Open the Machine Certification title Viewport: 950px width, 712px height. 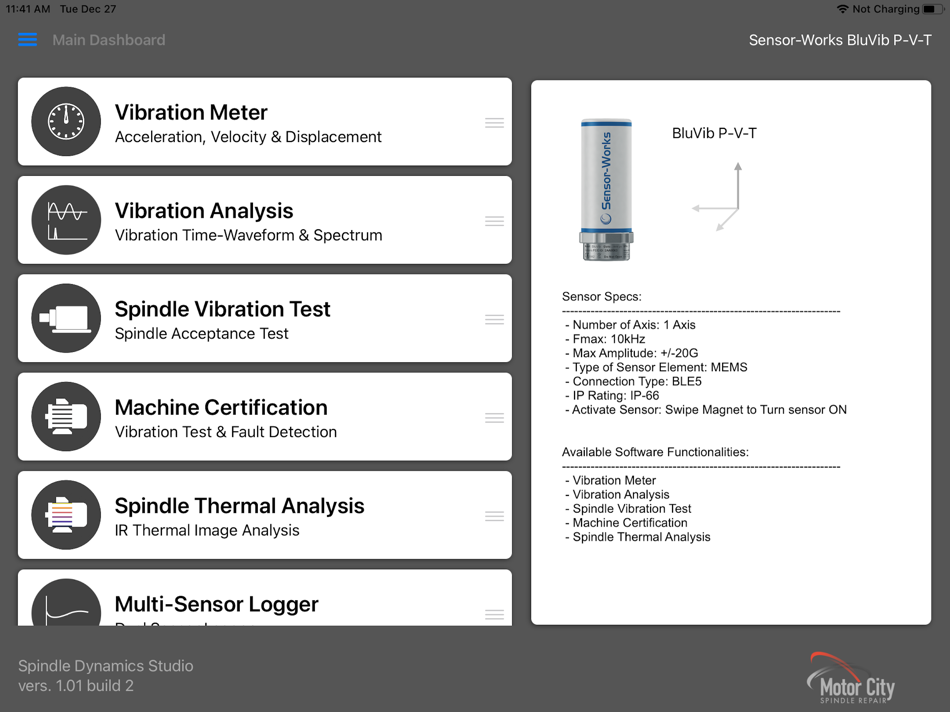coord(221,407)
